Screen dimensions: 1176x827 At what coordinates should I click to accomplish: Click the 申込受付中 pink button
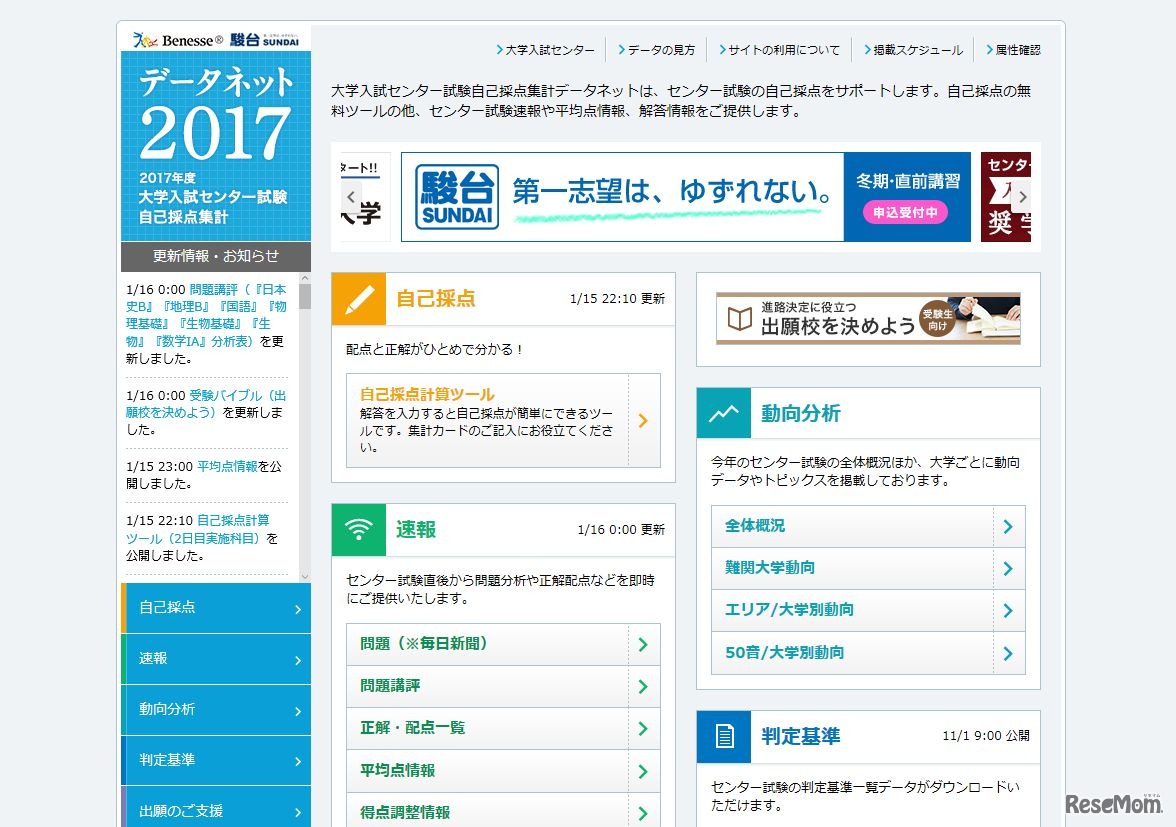coord(905,212)
